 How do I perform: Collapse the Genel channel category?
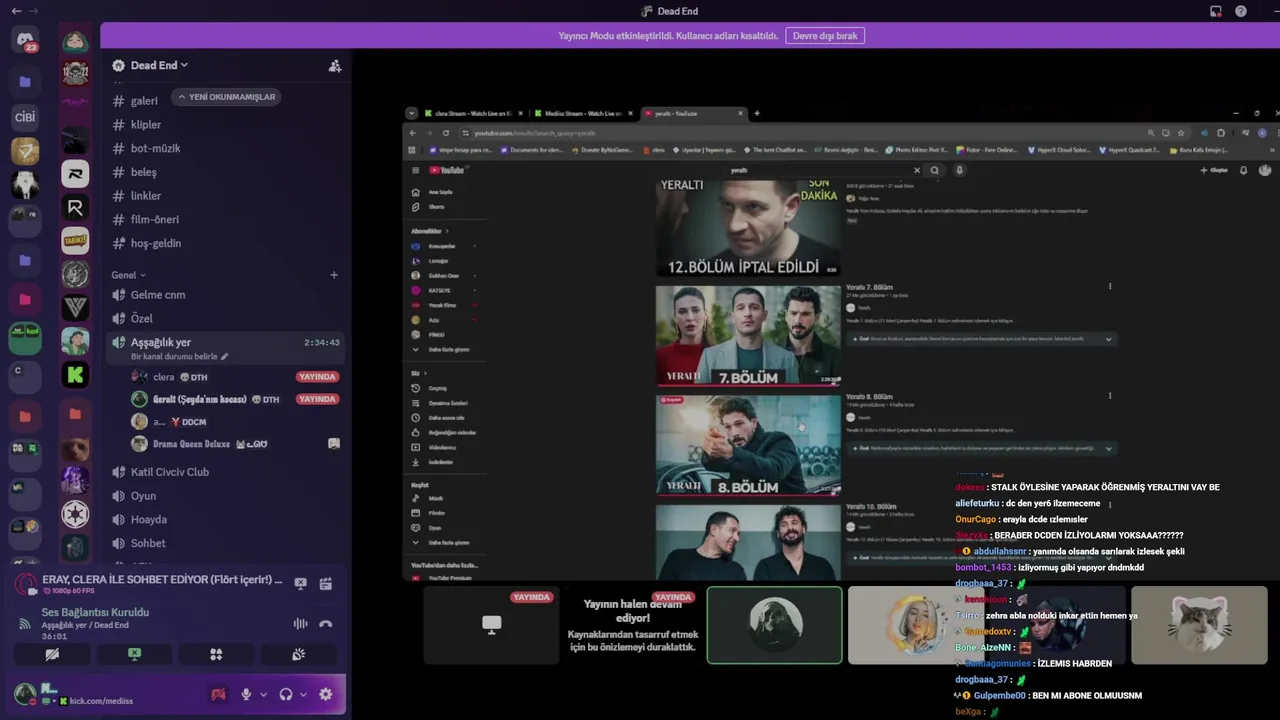(x=128, y=275)
